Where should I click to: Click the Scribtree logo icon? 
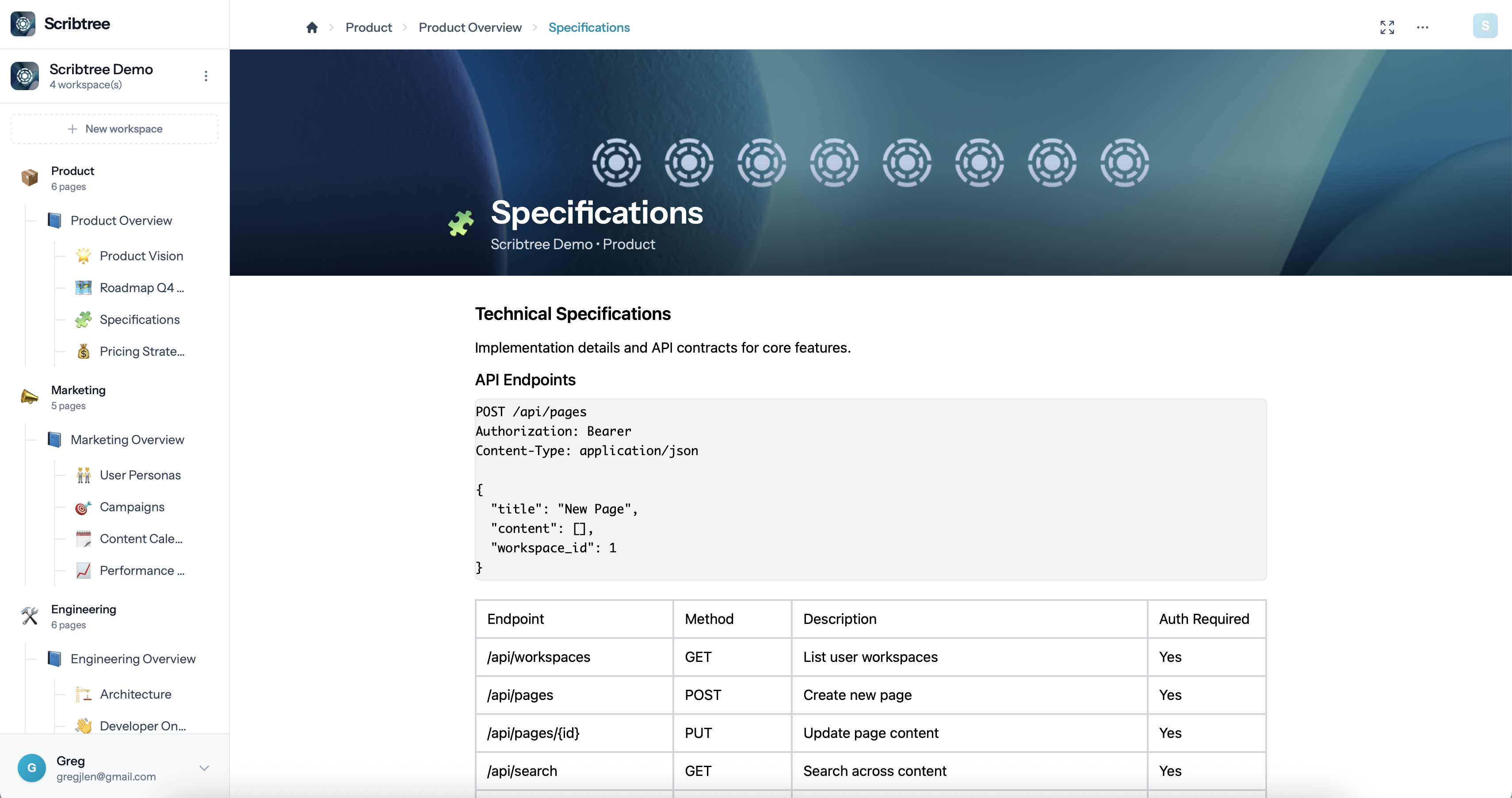pyautogui.click(x=23, y=24)
